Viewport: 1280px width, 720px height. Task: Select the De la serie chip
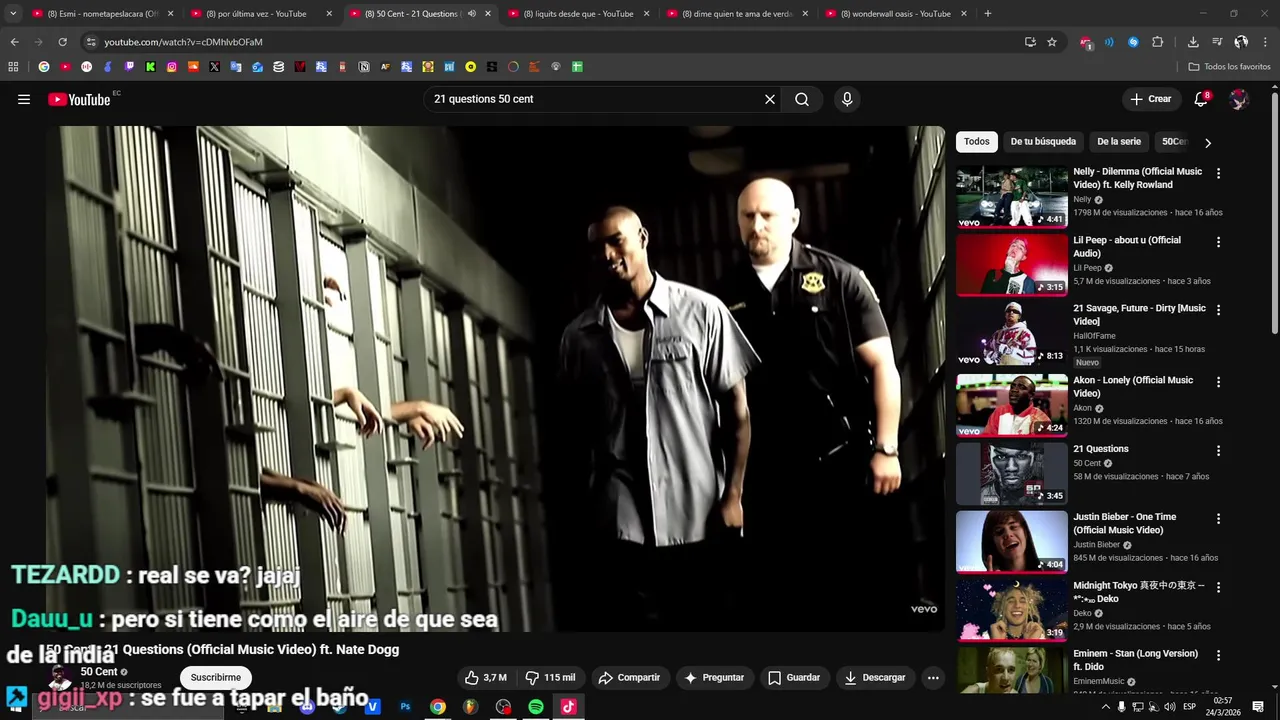pos(1118,142)
